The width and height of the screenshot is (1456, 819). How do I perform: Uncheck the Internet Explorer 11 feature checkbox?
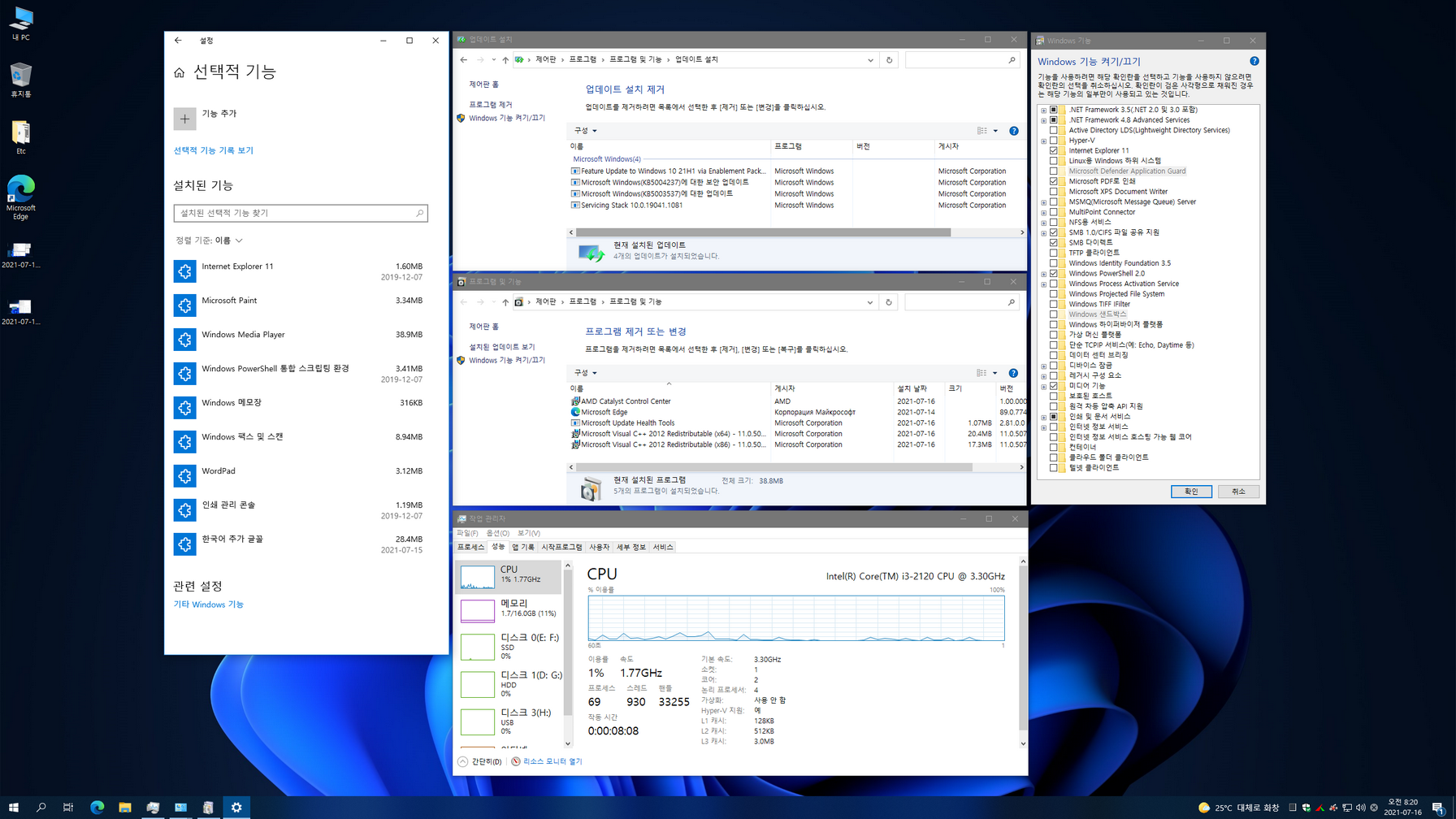pyautogui.click(x=1054, y=150)
